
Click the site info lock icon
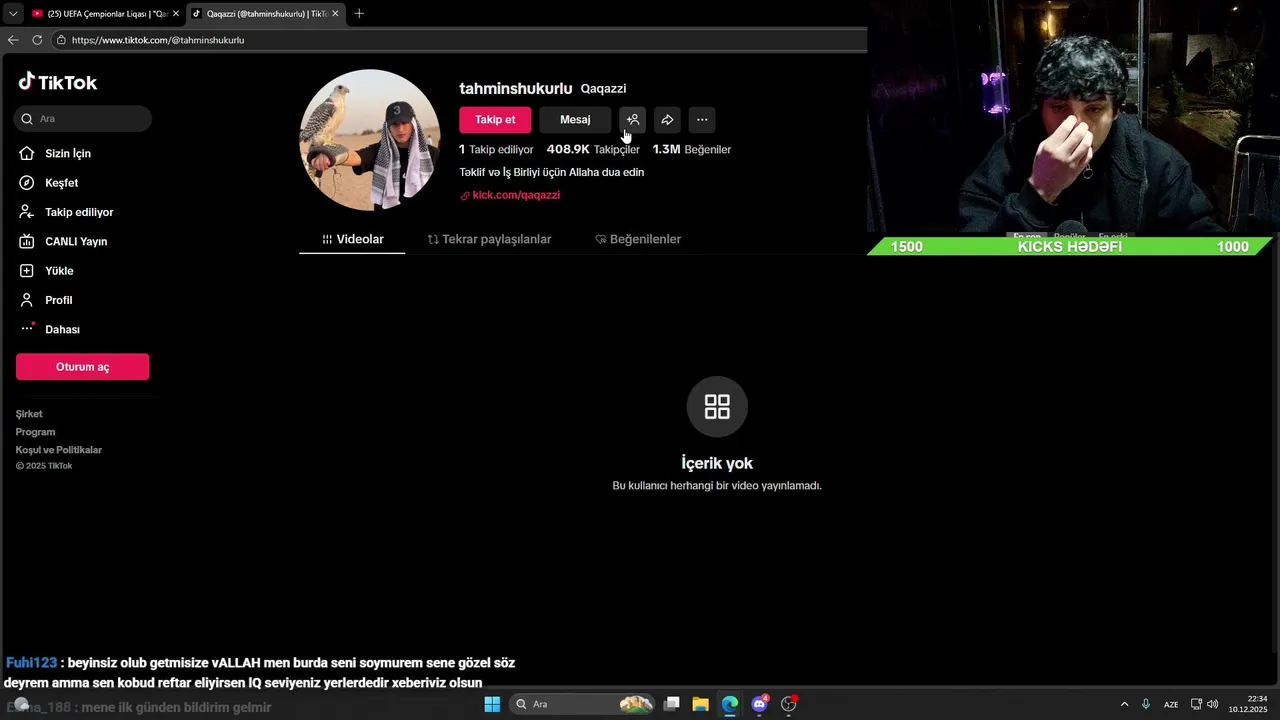[61, 40]
